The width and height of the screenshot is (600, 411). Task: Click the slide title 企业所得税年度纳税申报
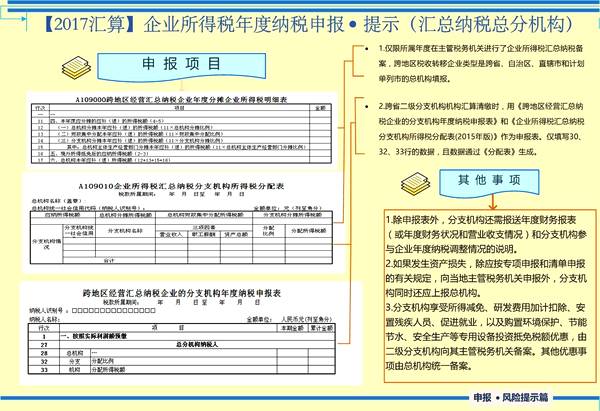[243, 24]
